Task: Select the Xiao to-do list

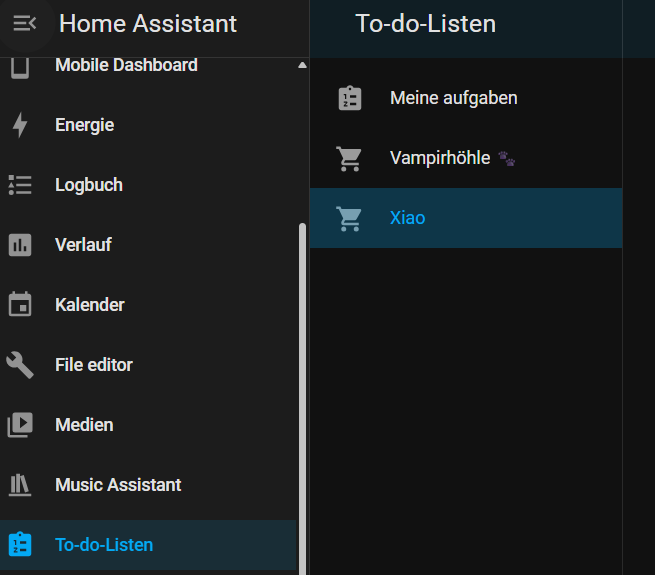Action: [466, 218]
